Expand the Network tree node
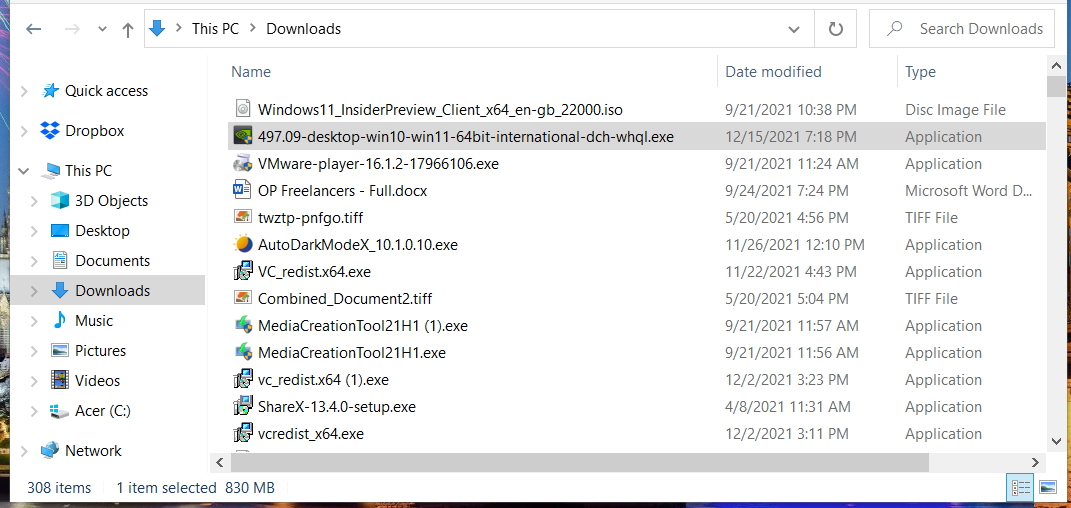The height and width of the screenshot is (508, 1071). [x=25, y=451]
